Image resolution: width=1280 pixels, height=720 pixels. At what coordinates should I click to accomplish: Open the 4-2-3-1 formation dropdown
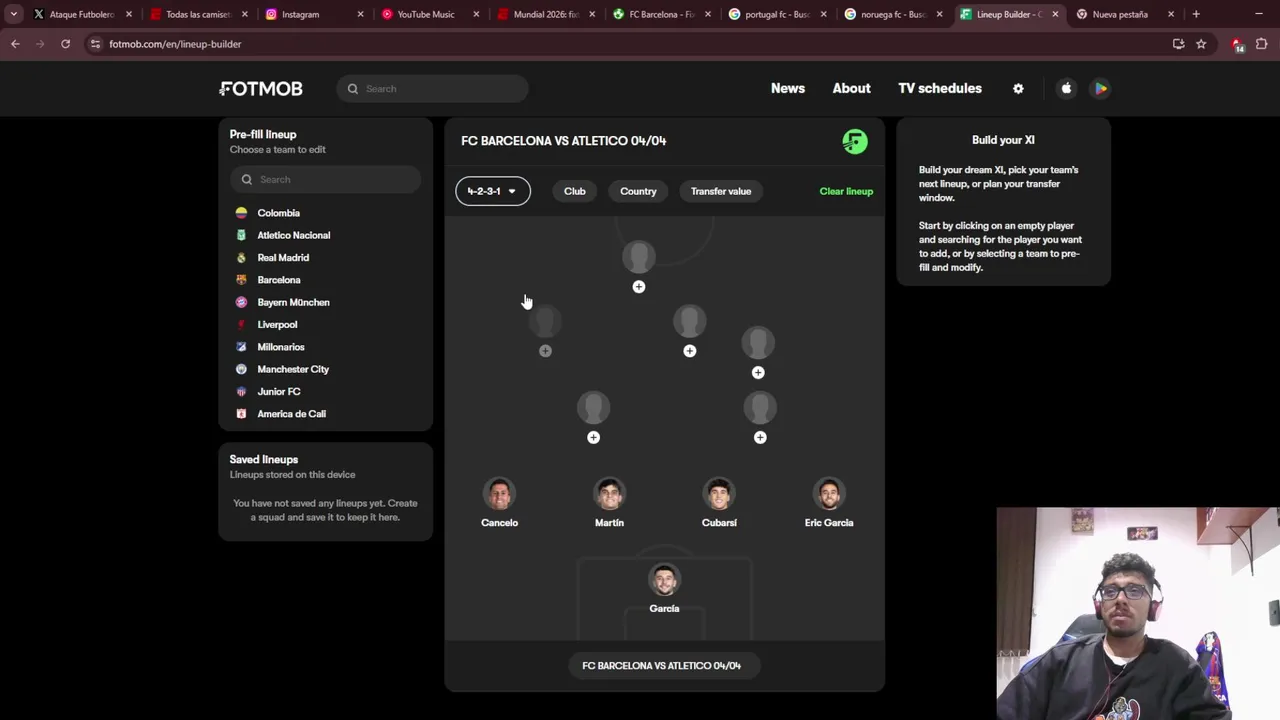pyautogui.click(x=493, y=191)
